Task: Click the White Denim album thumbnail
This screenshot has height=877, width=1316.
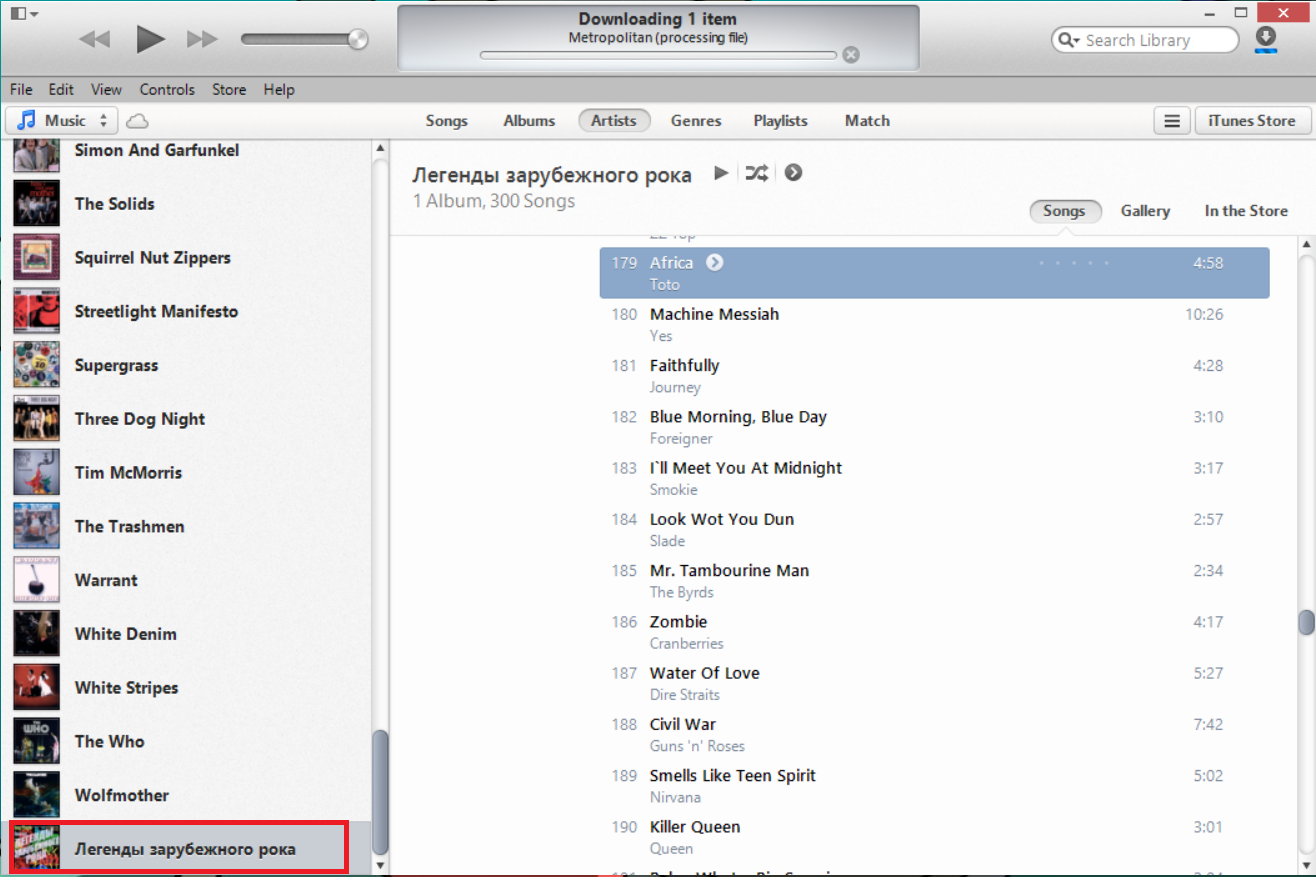Action: point(37,634)
